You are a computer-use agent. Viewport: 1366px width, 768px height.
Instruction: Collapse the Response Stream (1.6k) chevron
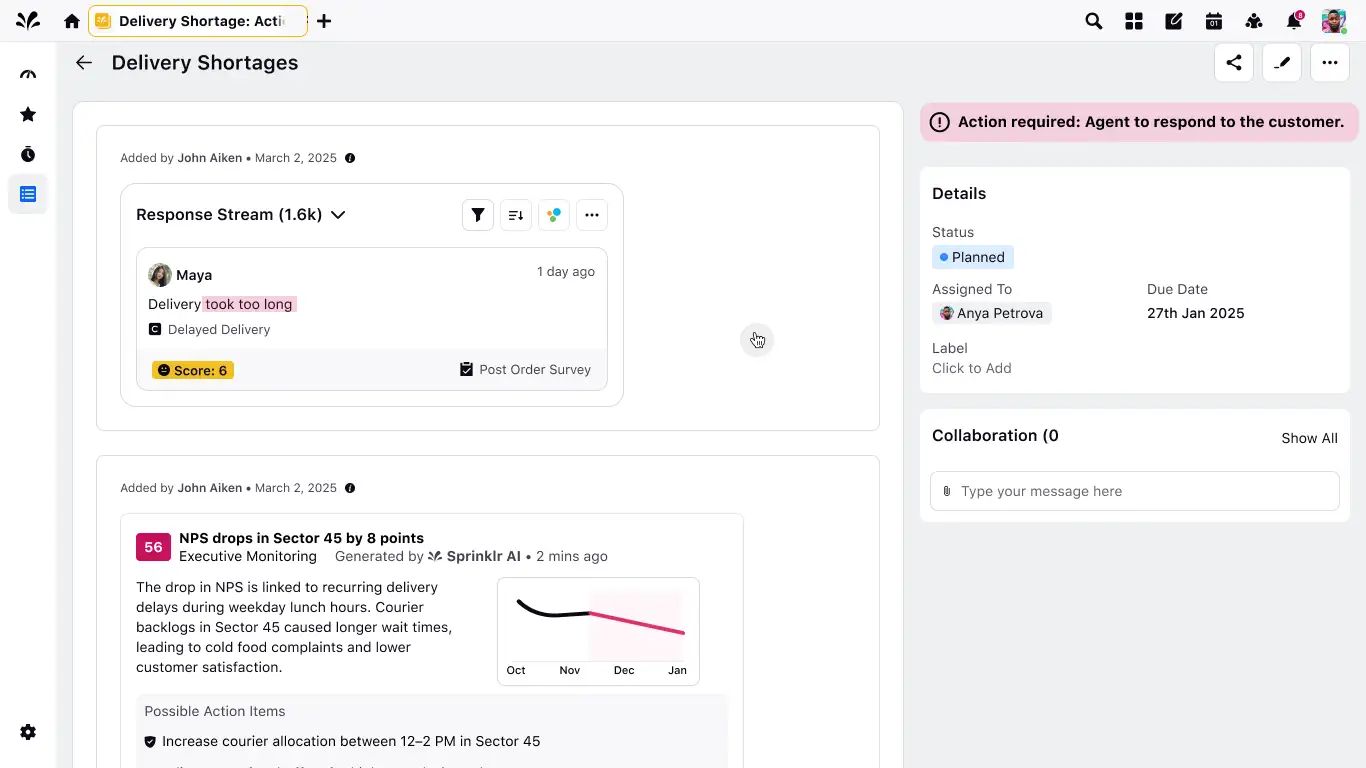pyautogui.click(x=338, y=214)
